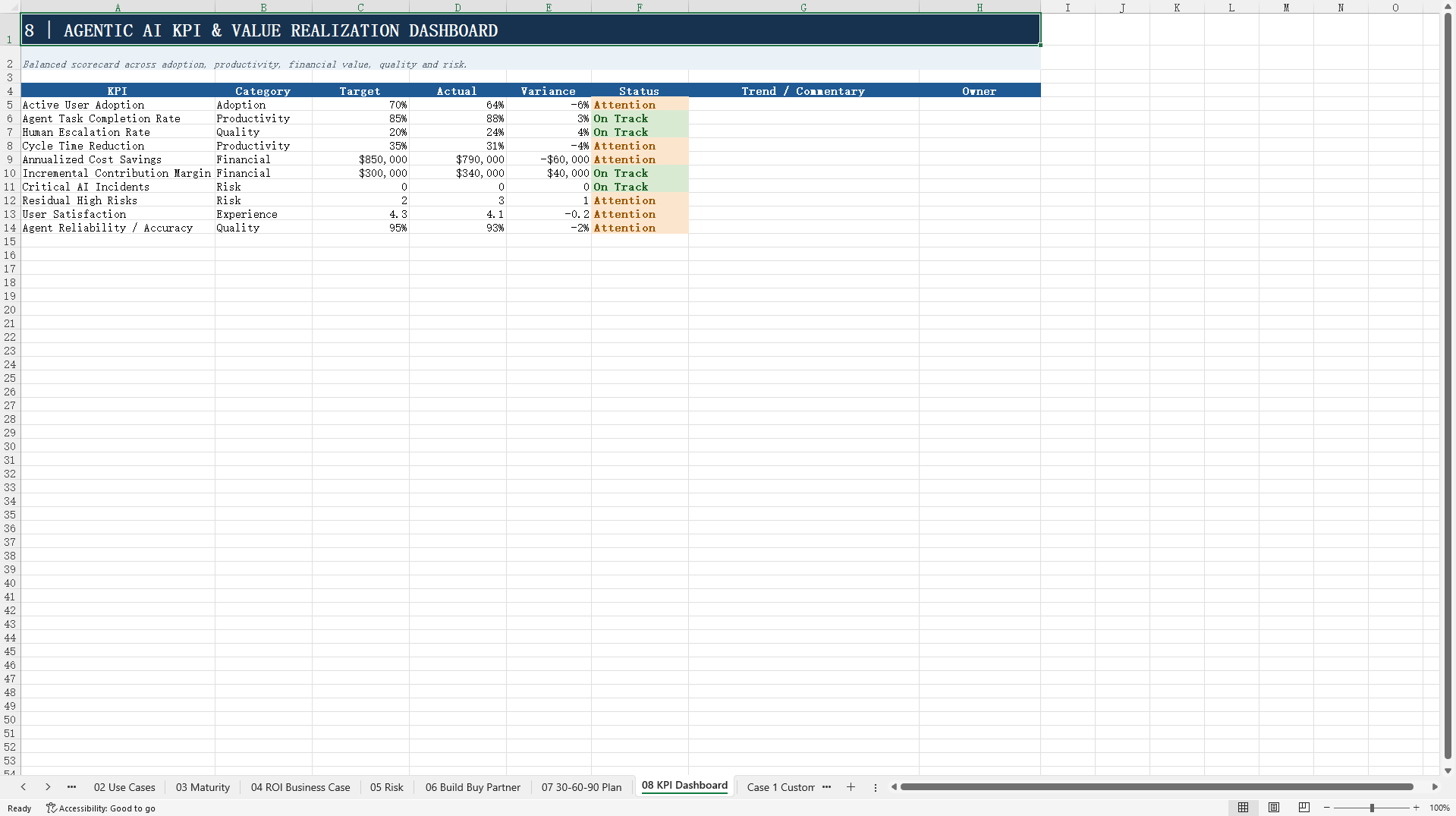Screen dimensions: 1456x816
Task: Select the Owner header cell
Action: [980, 91]
